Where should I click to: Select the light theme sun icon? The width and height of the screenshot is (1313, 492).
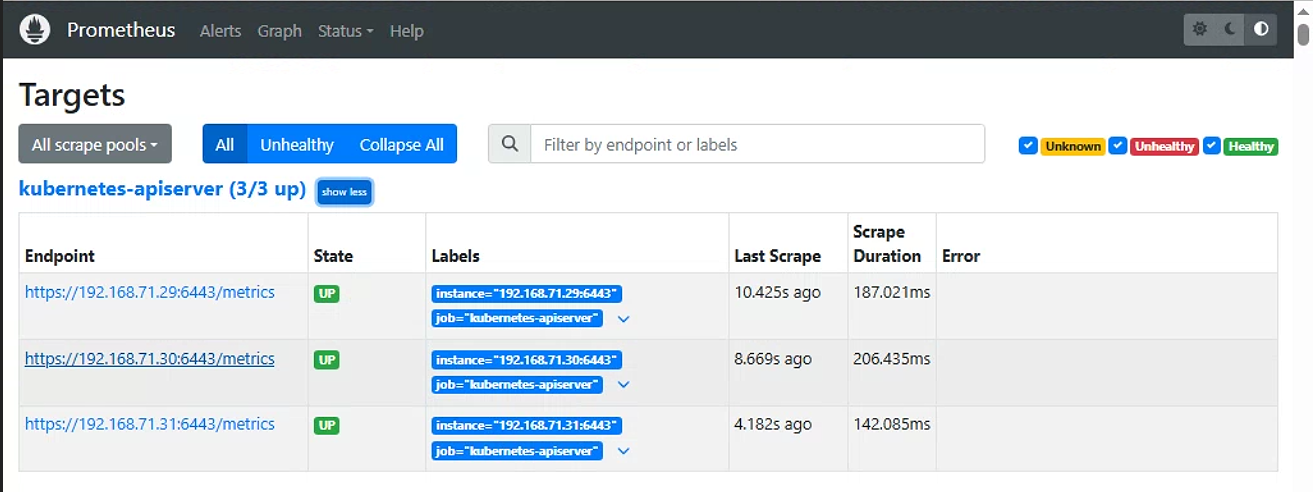1200,29
